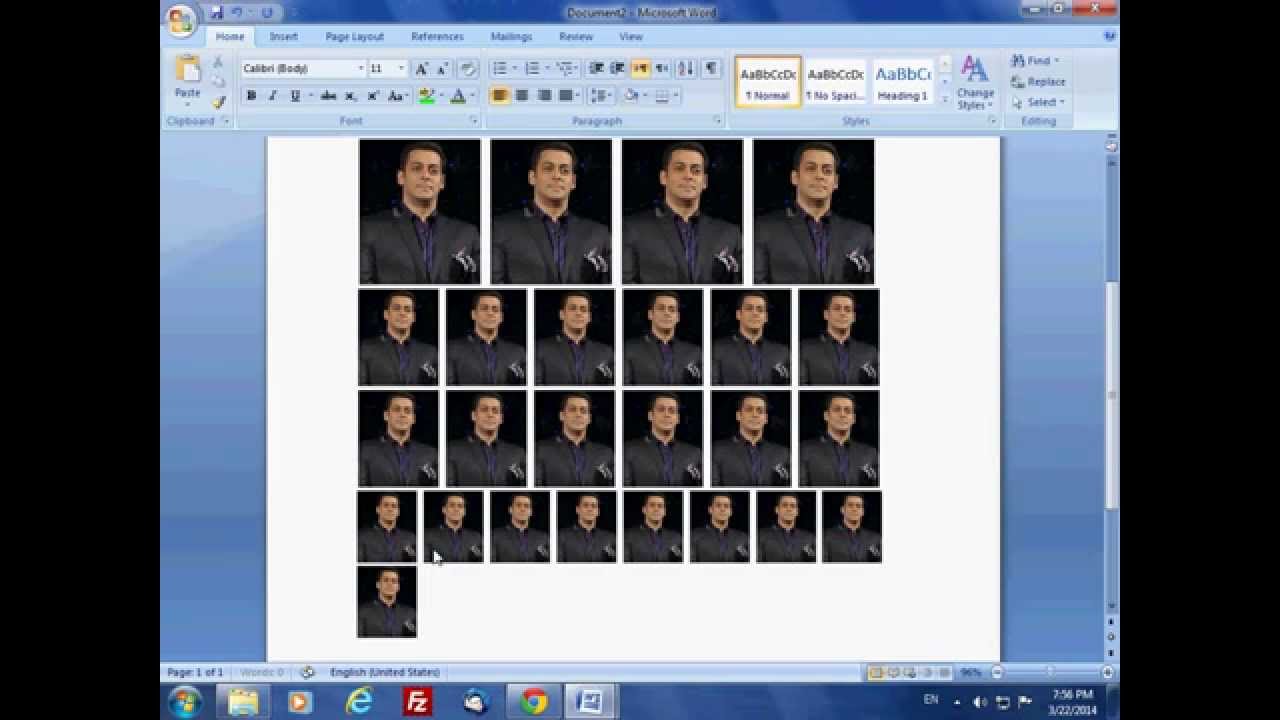Click the proofing check status icon
1280x720 pixels.
tap(307, 672)
